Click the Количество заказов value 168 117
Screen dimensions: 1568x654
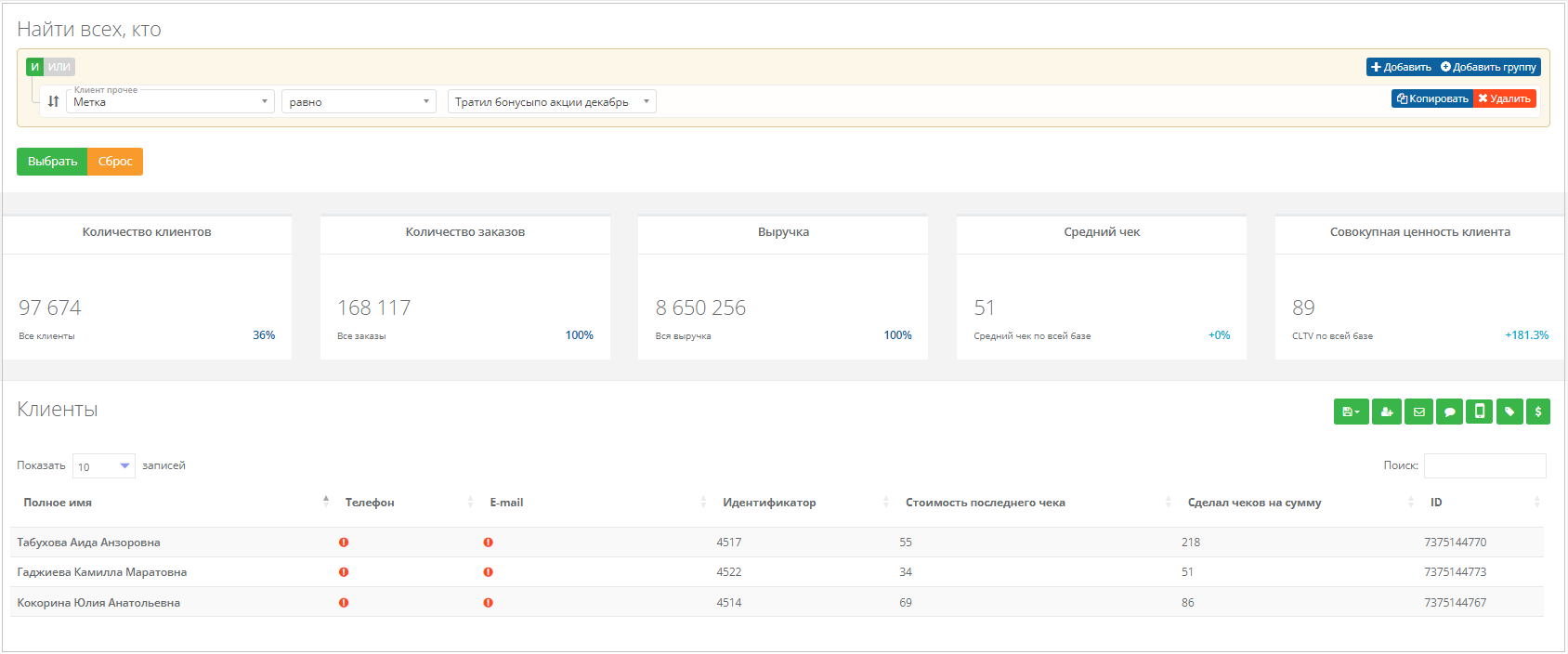(374, 307)
